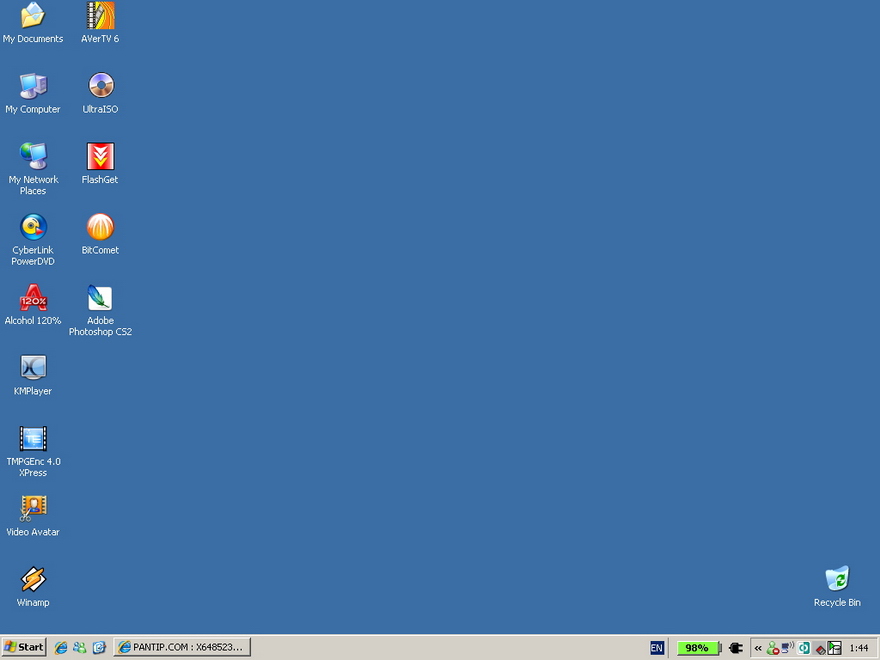Select the AVerTV 6 desktop icon
Image resolution: width=880 pixels, height=660 pixels.
[100, 22]
